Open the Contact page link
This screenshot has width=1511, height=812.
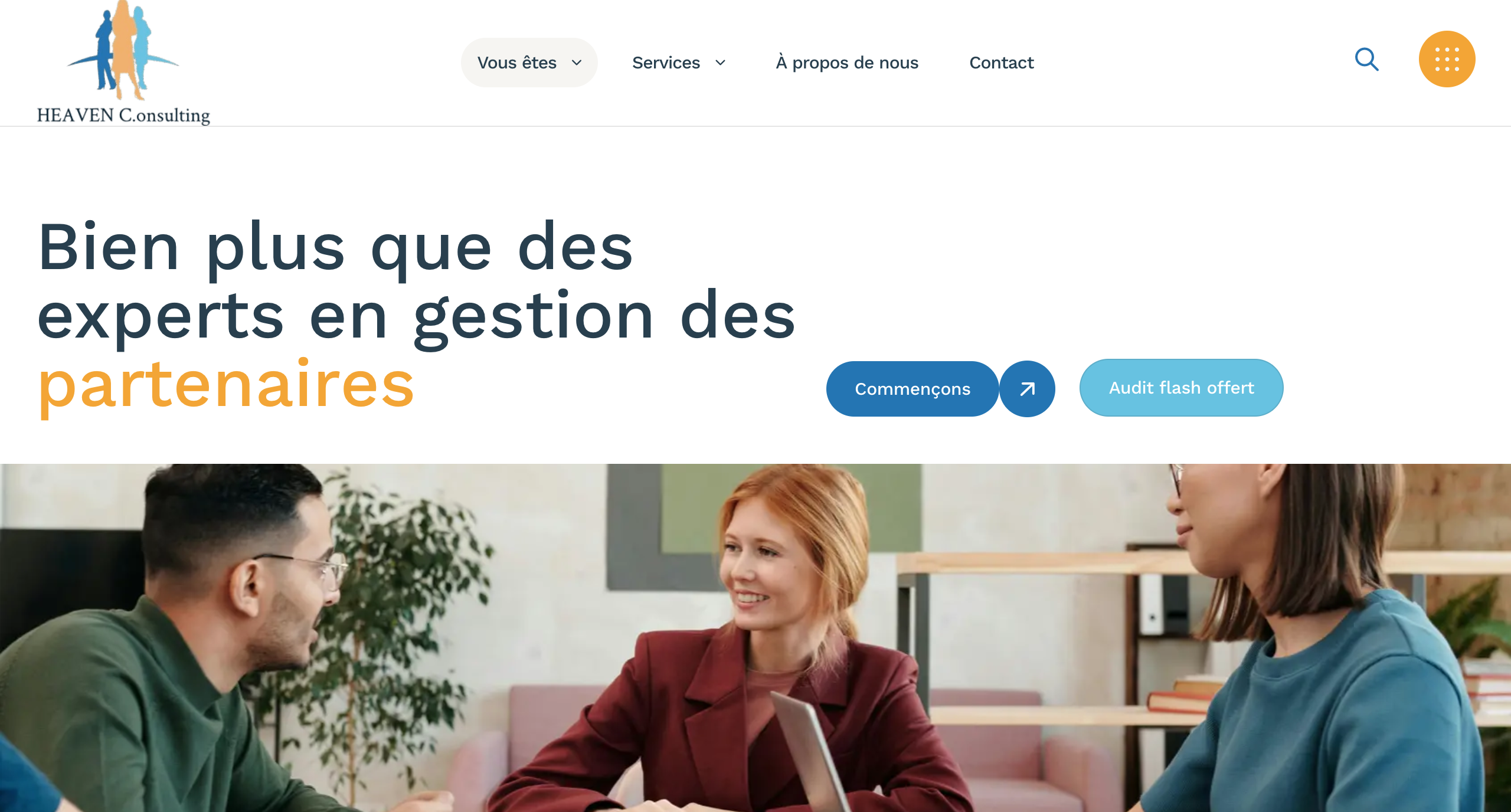coord(1002,63)
